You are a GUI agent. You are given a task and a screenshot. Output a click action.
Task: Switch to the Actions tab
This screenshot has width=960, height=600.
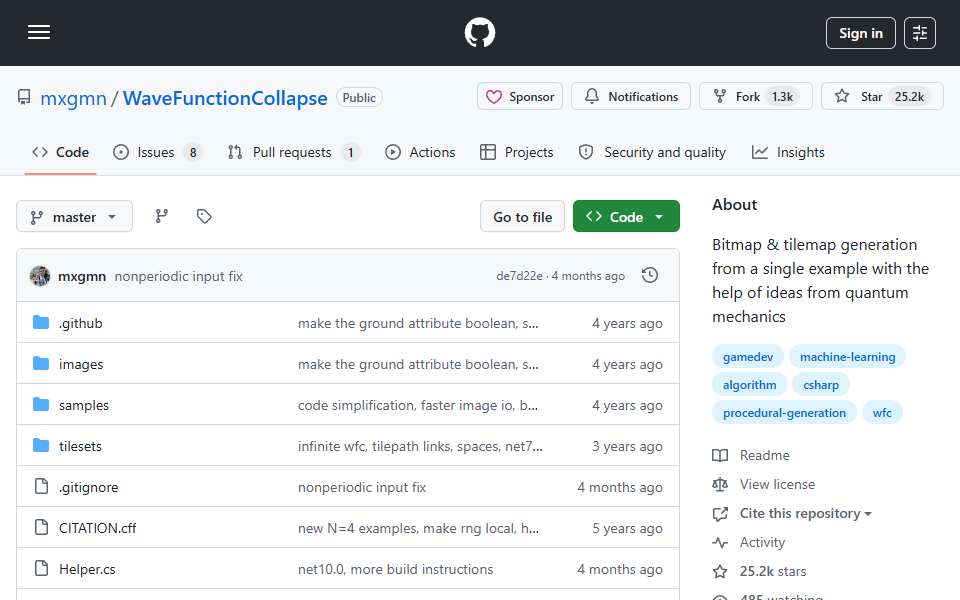(420, 152)
